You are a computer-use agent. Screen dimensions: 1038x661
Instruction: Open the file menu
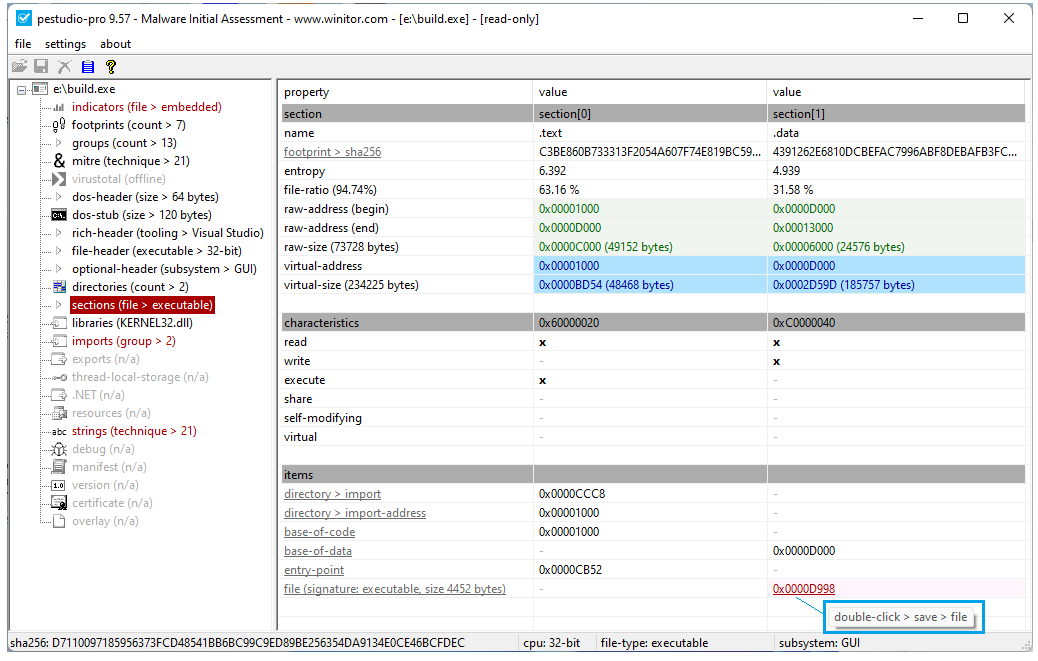pyautogui.click(x=23, y=44)
